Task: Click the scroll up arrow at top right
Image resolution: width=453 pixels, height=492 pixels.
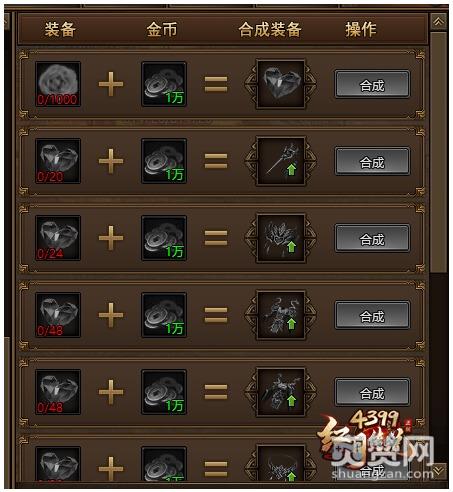Action: pos(438,22)
